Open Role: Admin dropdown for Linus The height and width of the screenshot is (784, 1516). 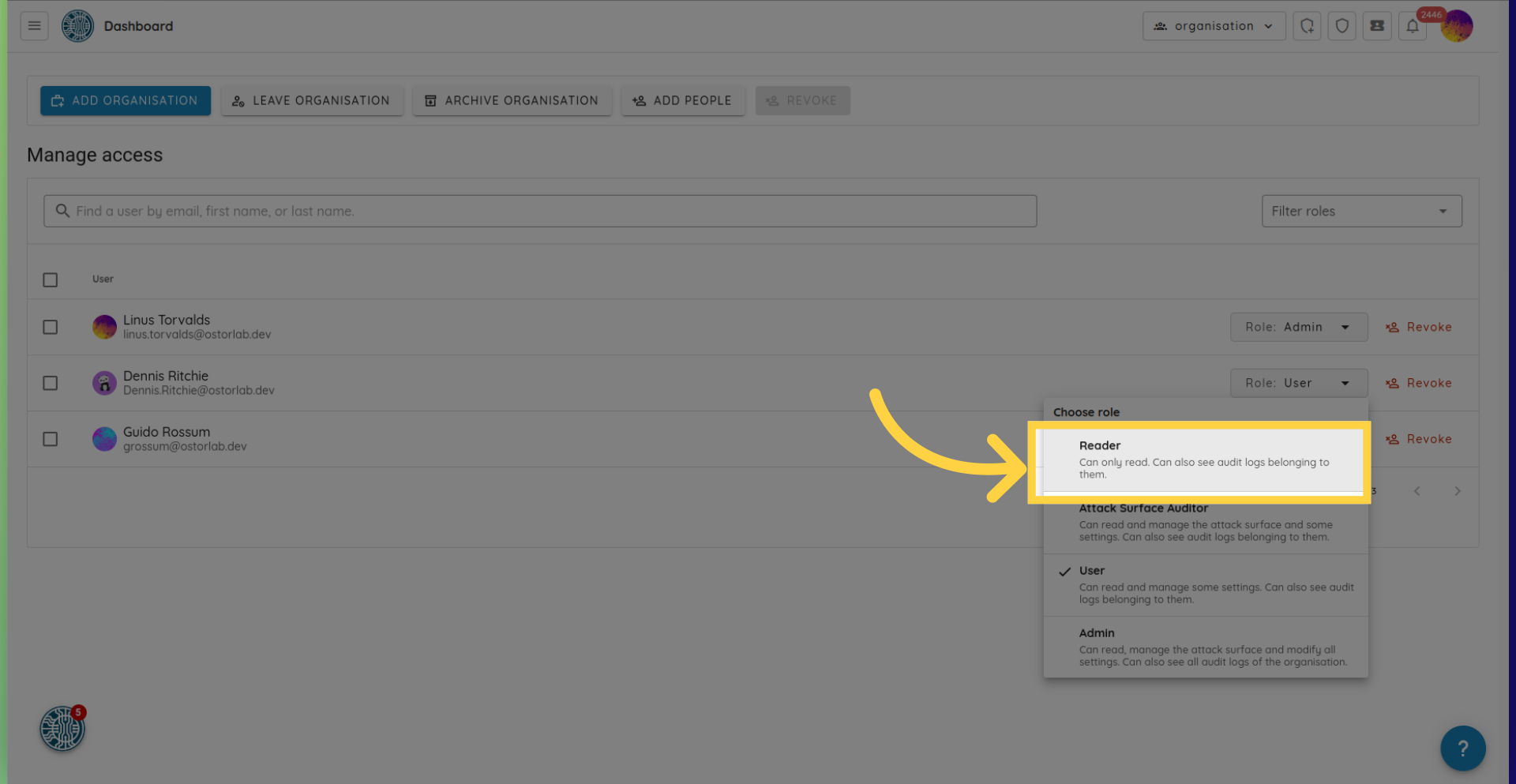click(1298, 327)
